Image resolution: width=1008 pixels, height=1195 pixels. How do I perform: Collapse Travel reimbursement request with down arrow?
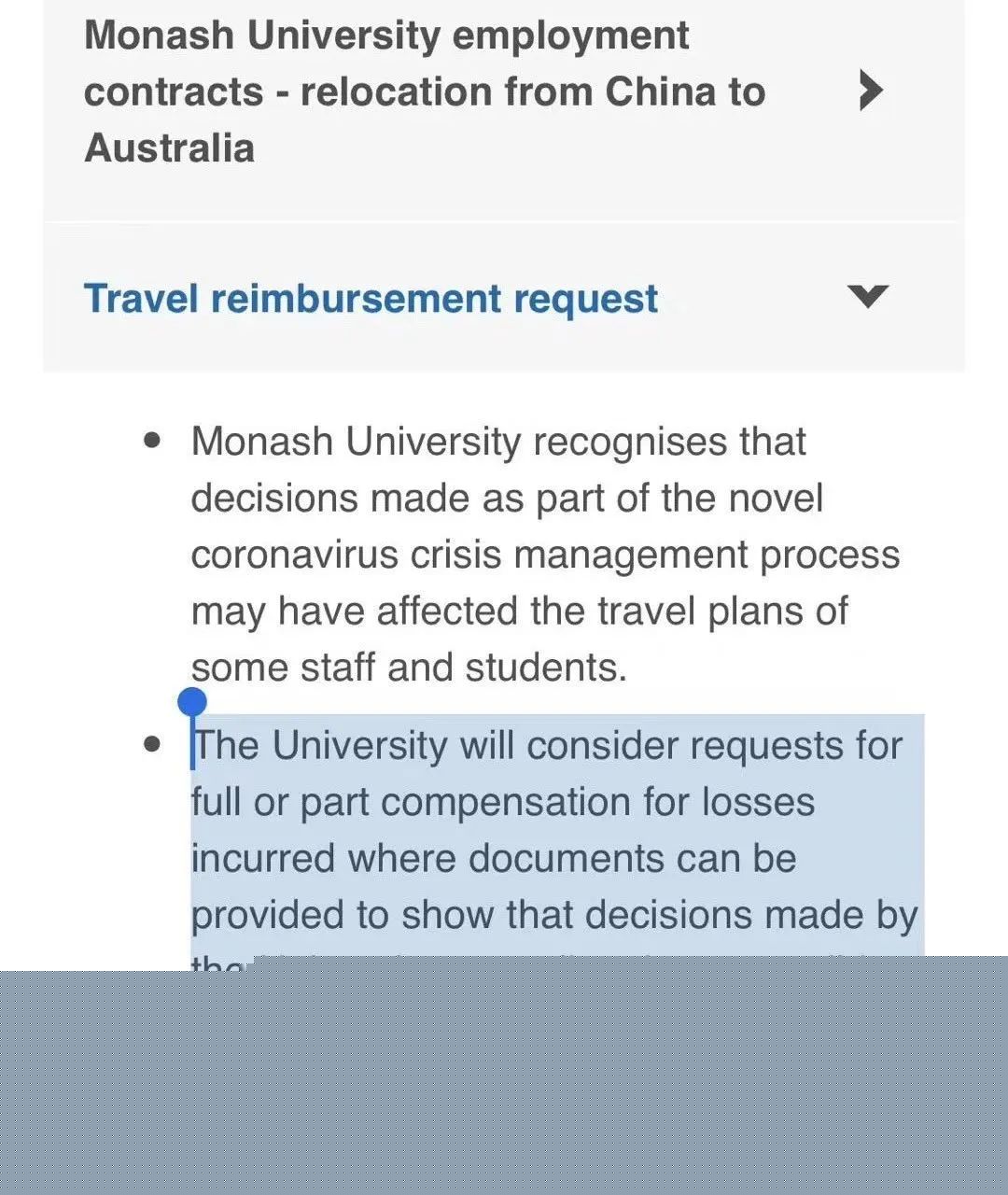[869, 297]
